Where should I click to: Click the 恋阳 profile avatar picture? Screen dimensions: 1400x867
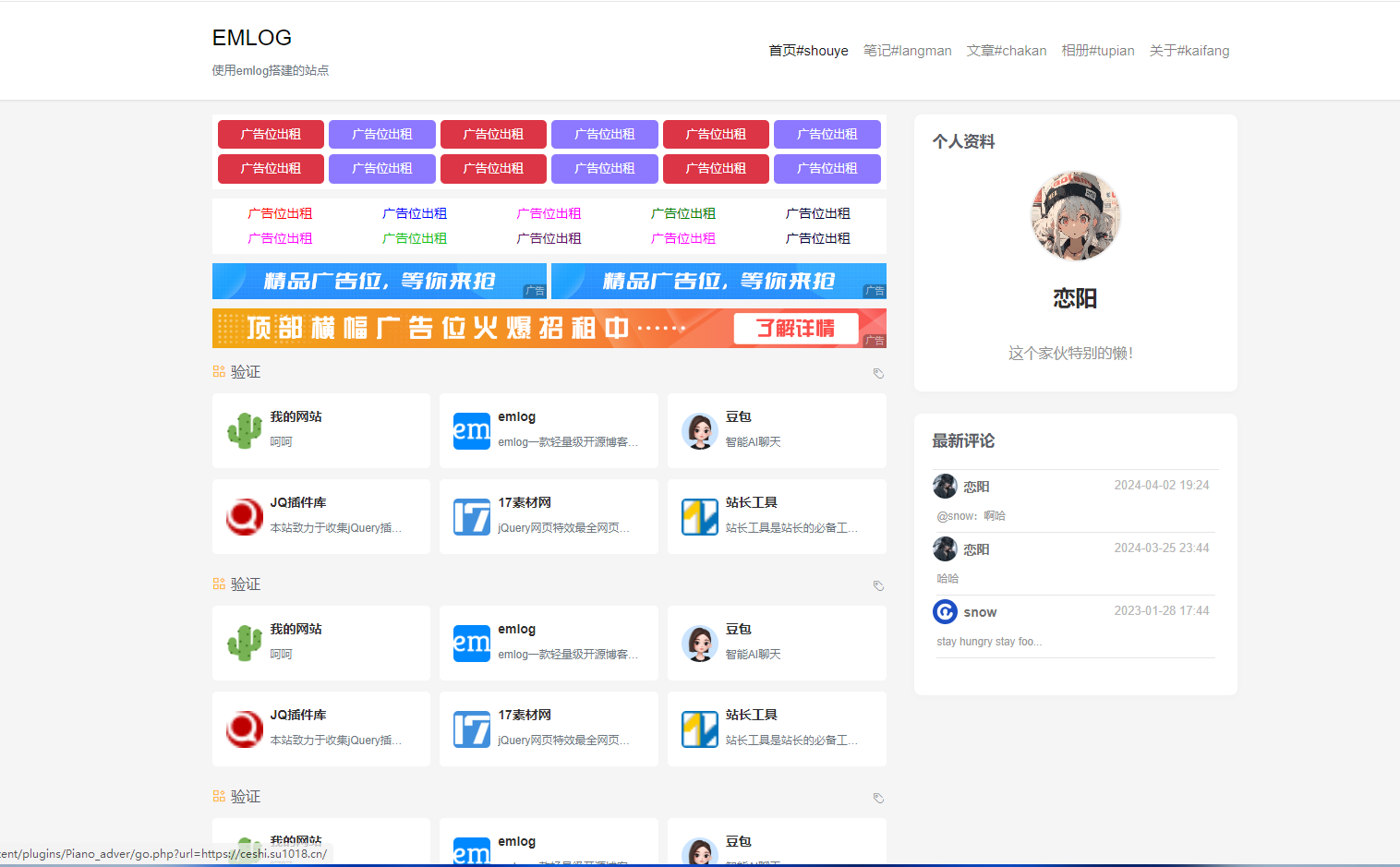(x=1075, y=216)
